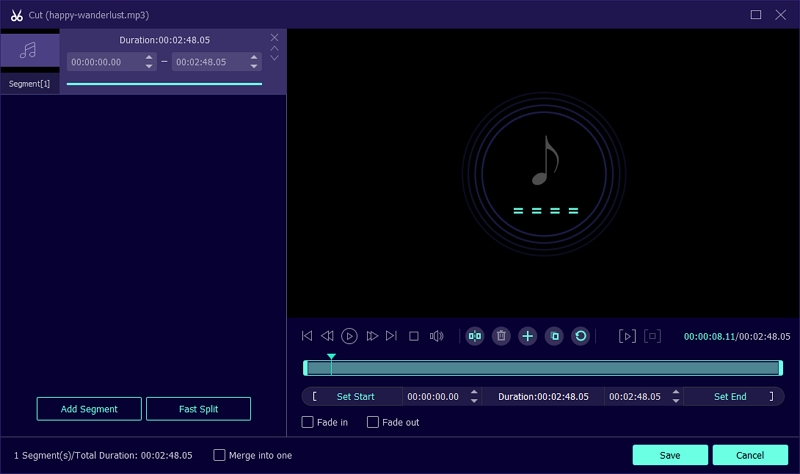The image size is (800, 474).
Task: Click the fast-forward playback icon
Action: [372, 336]
